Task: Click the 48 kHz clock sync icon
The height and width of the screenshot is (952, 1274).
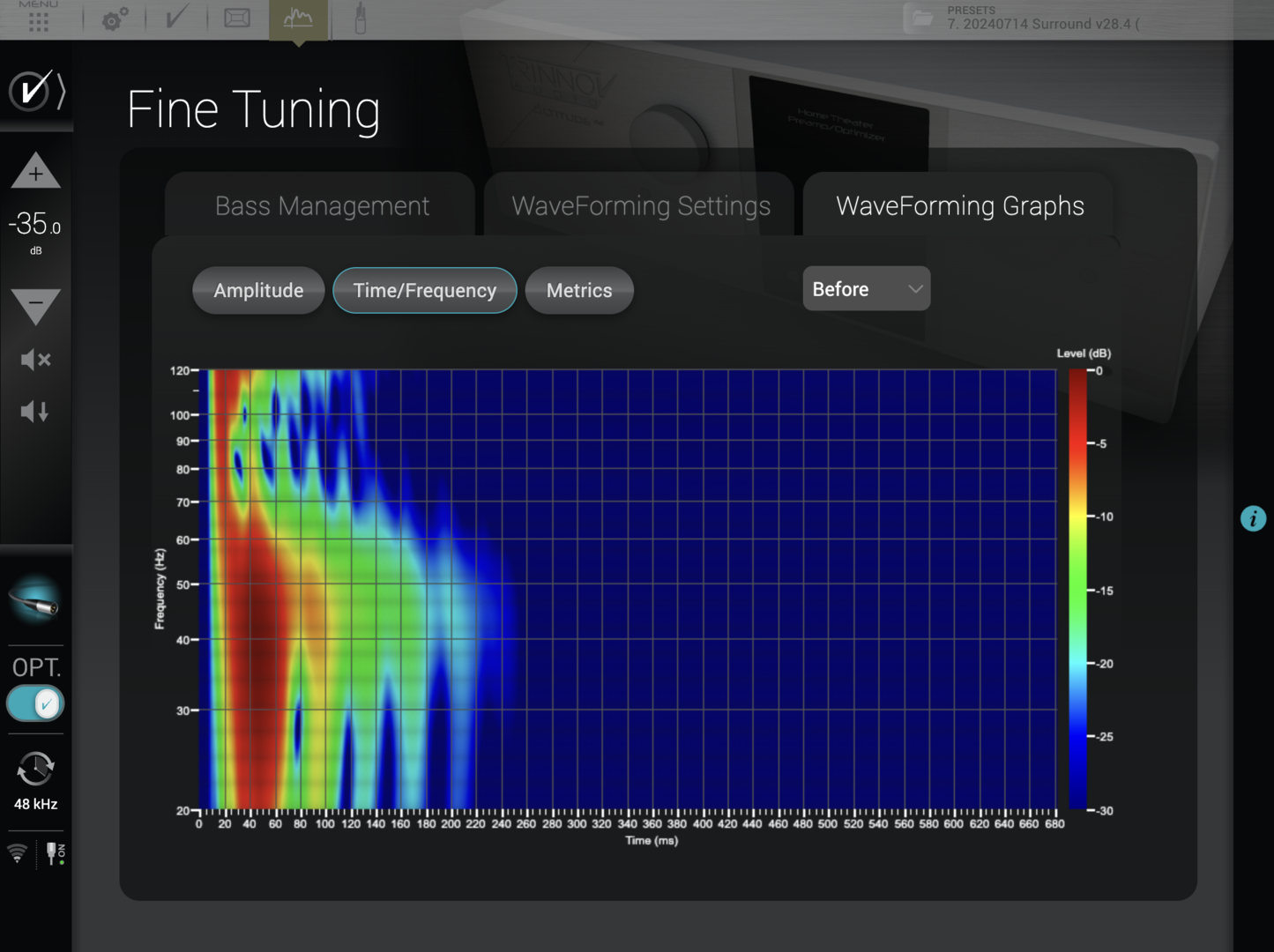Action: pos(35,770)
